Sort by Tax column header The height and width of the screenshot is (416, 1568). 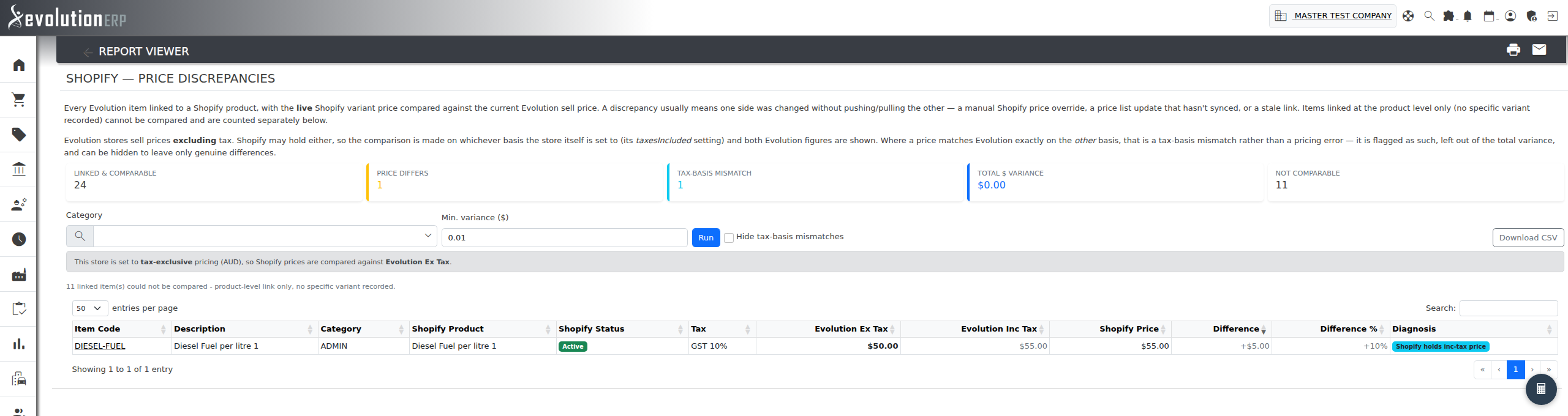point(722,329)
